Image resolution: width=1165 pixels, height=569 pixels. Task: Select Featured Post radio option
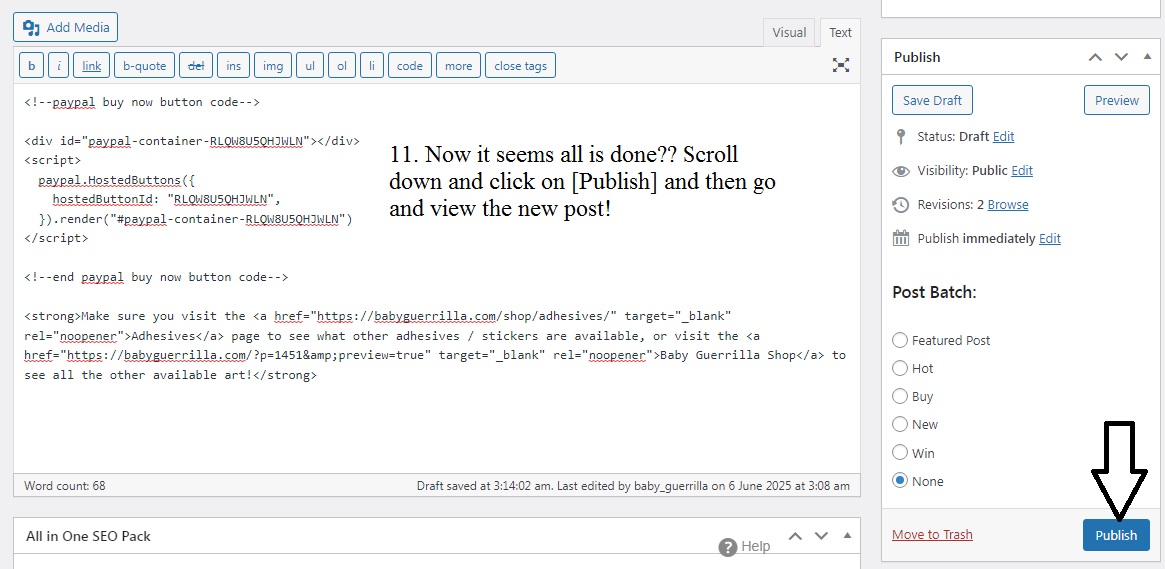[900, 340]
